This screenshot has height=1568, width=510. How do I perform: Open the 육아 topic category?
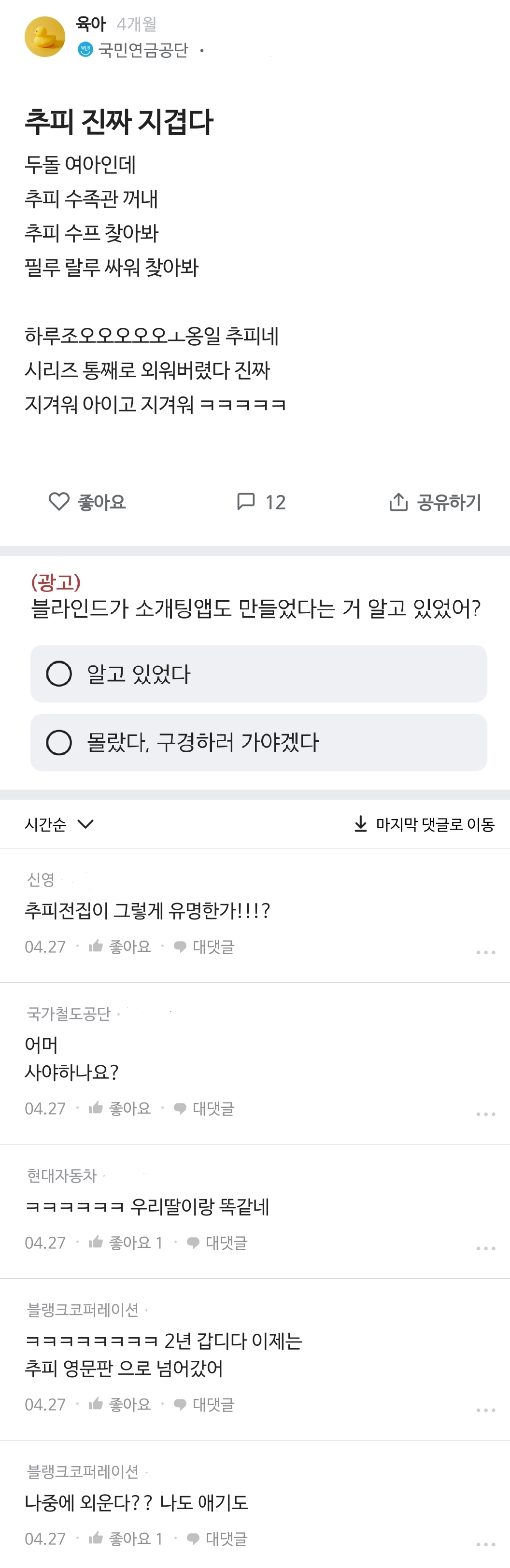click(91, 24)
